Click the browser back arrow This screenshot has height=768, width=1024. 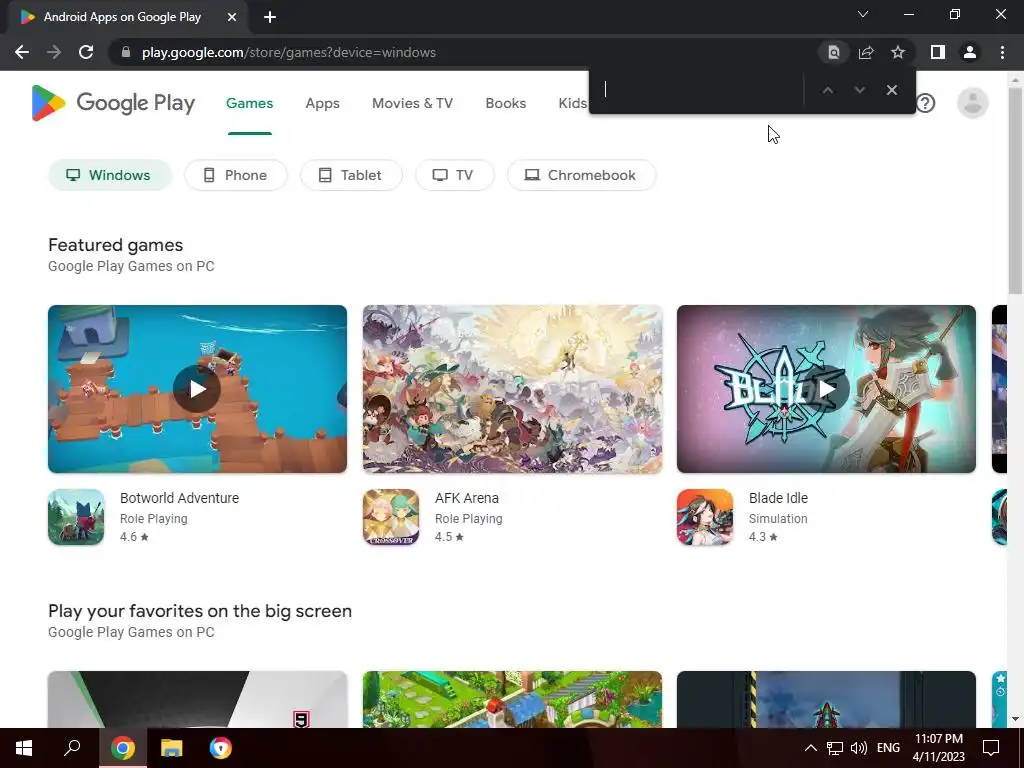22,52
